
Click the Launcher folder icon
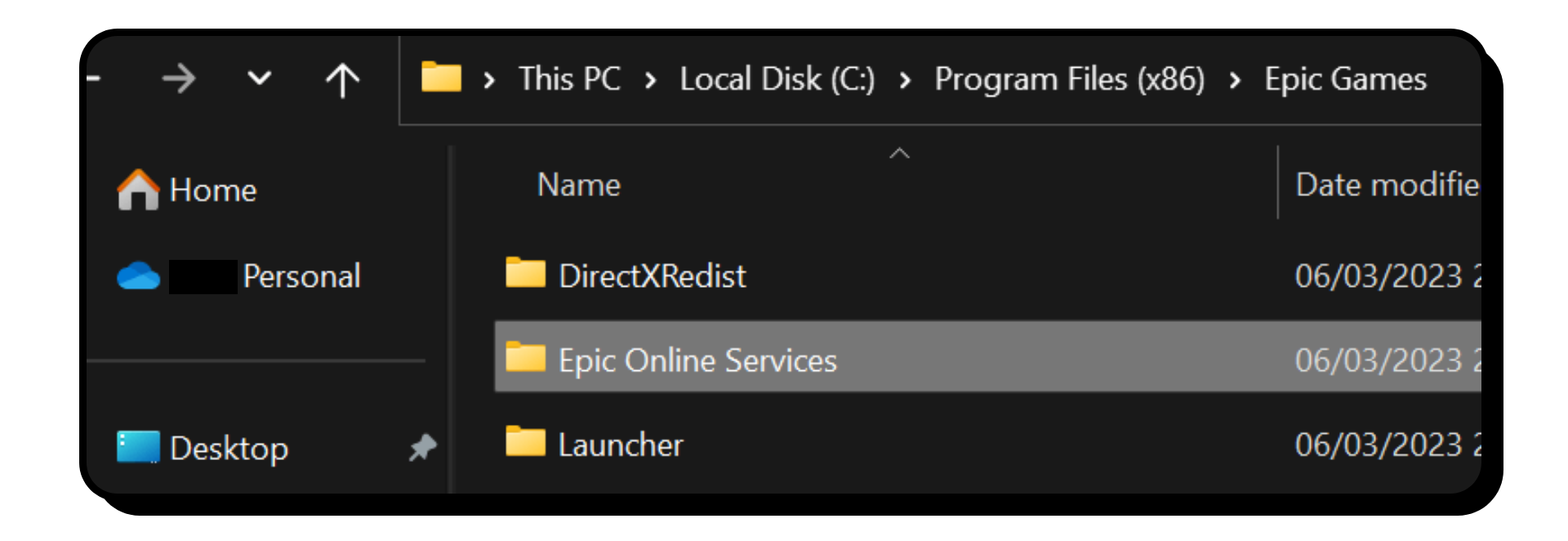coord(525,443)
